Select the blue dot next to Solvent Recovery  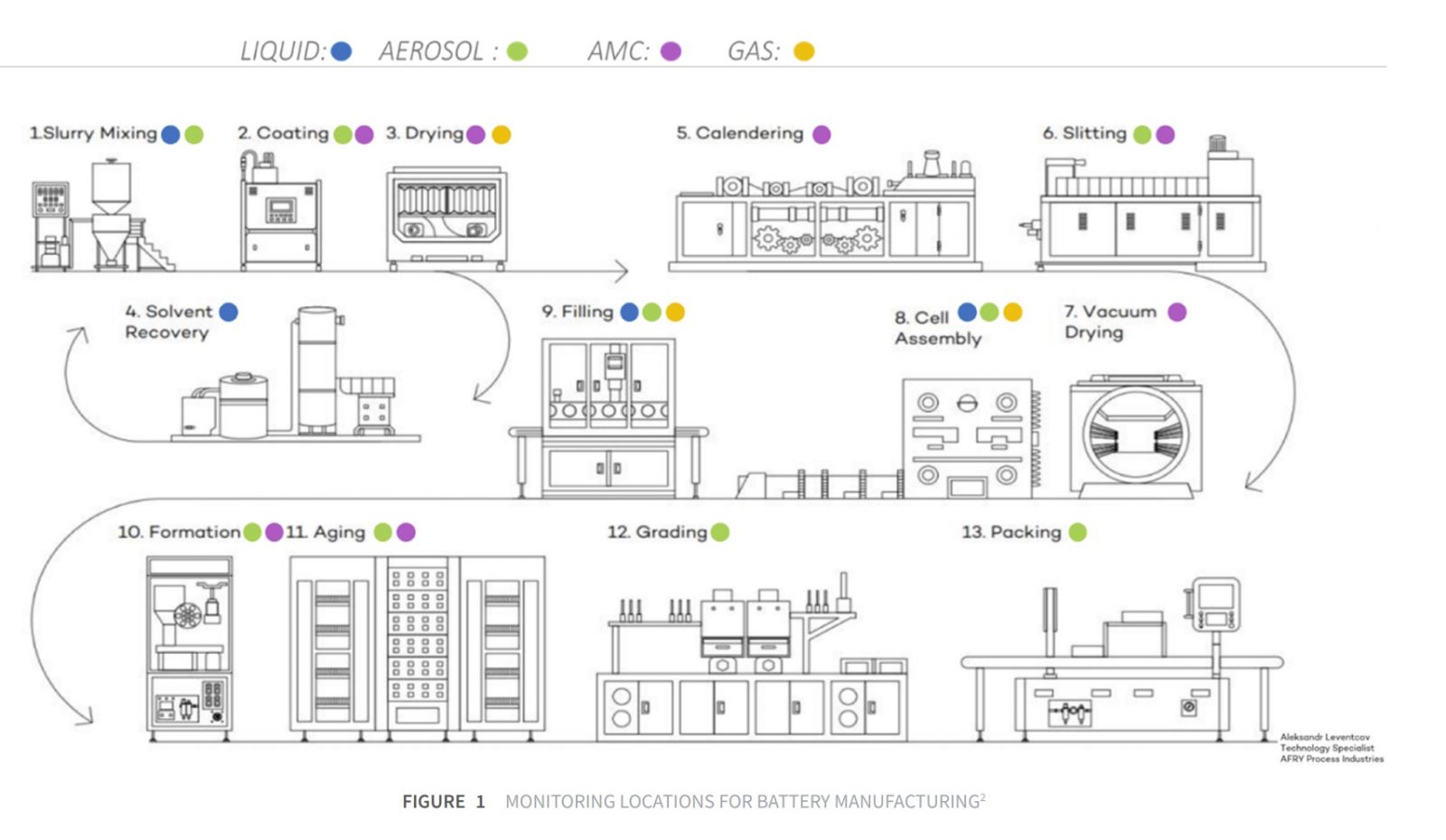click(x=229, y=313)
